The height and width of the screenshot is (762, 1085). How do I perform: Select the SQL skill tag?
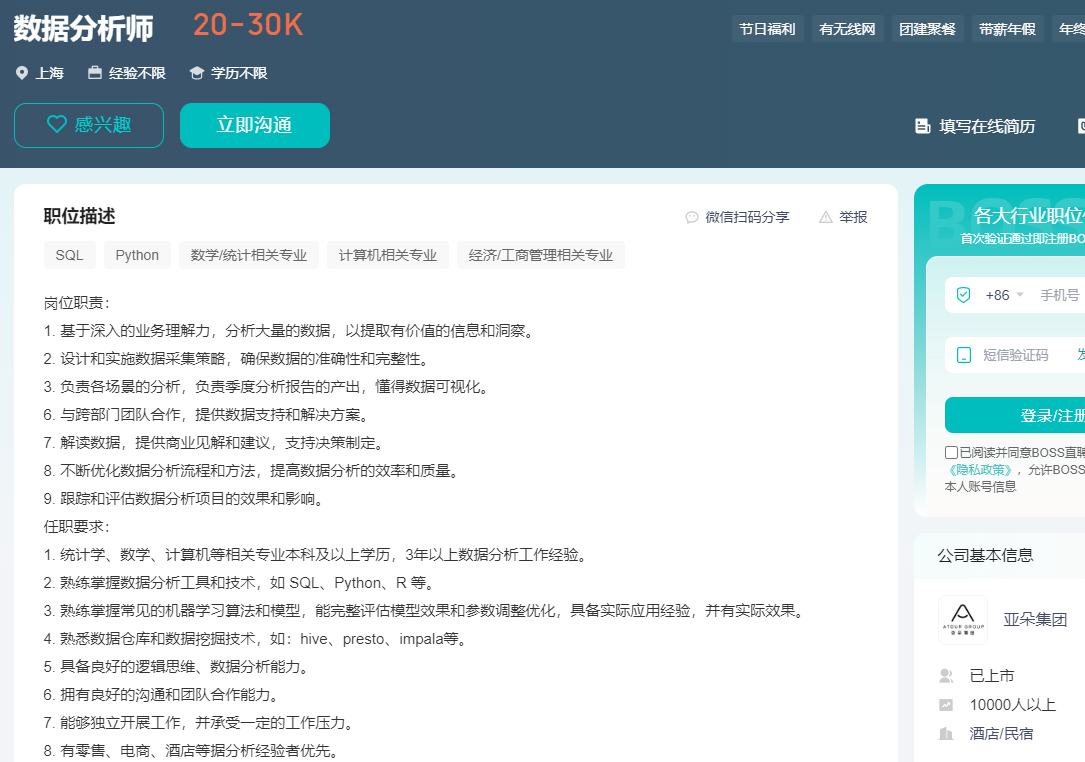pos(70,255)
